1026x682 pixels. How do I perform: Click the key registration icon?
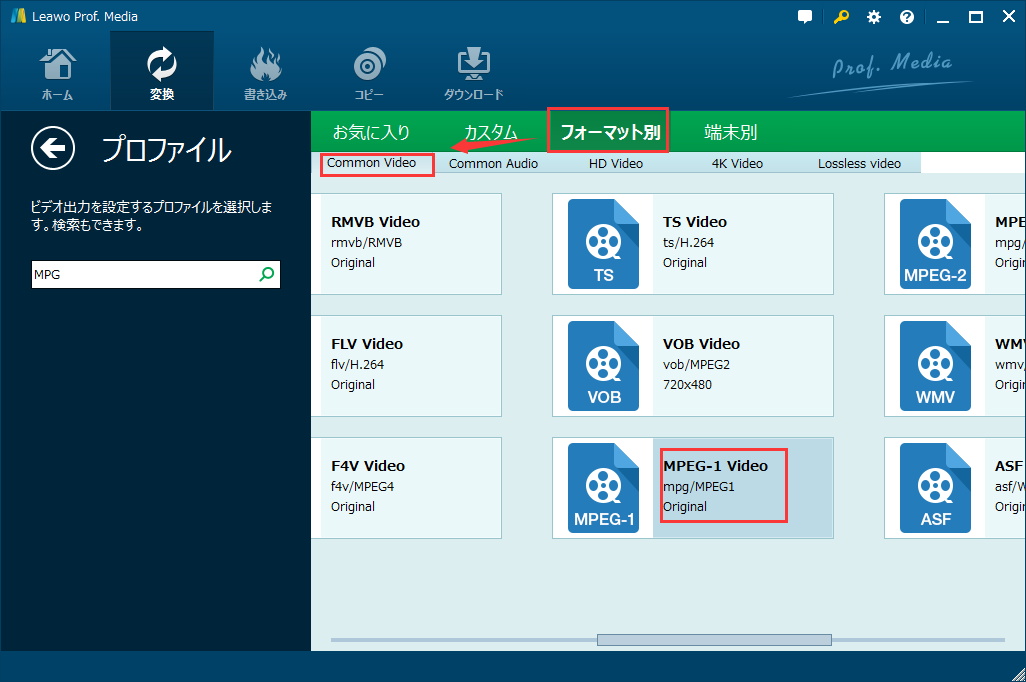pyautogui.click(x=840, y=17)
